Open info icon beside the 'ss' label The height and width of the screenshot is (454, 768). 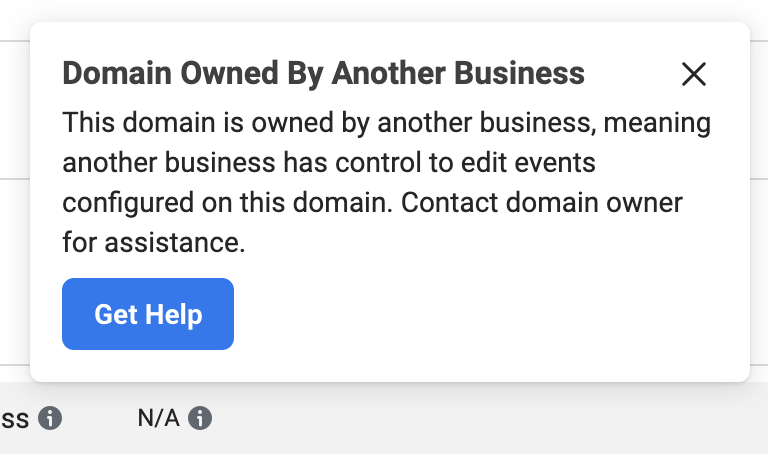(x=50, y=418)
